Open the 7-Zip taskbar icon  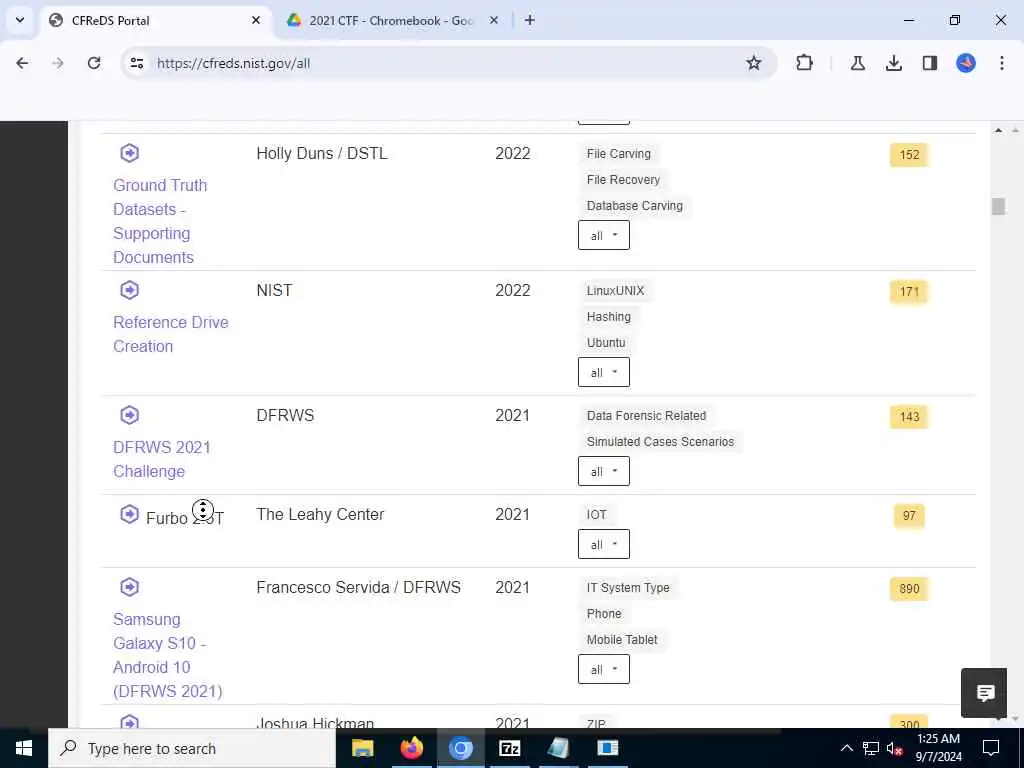tap(509, 748)
